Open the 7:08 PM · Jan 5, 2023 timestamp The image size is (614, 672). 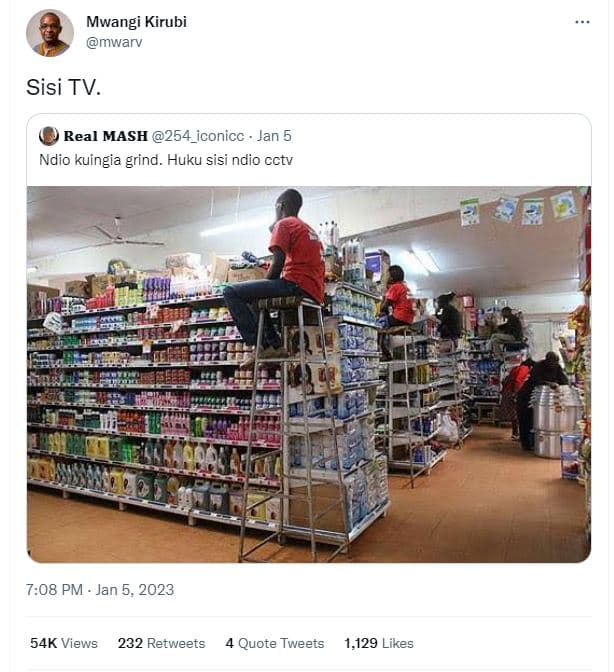point(100,590)
